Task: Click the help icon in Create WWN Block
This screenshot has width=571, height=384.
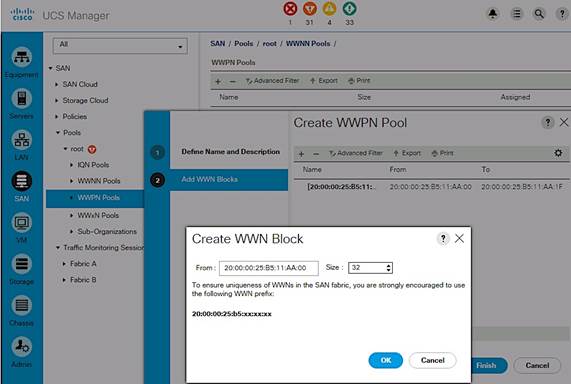Action: pos(443,239)
